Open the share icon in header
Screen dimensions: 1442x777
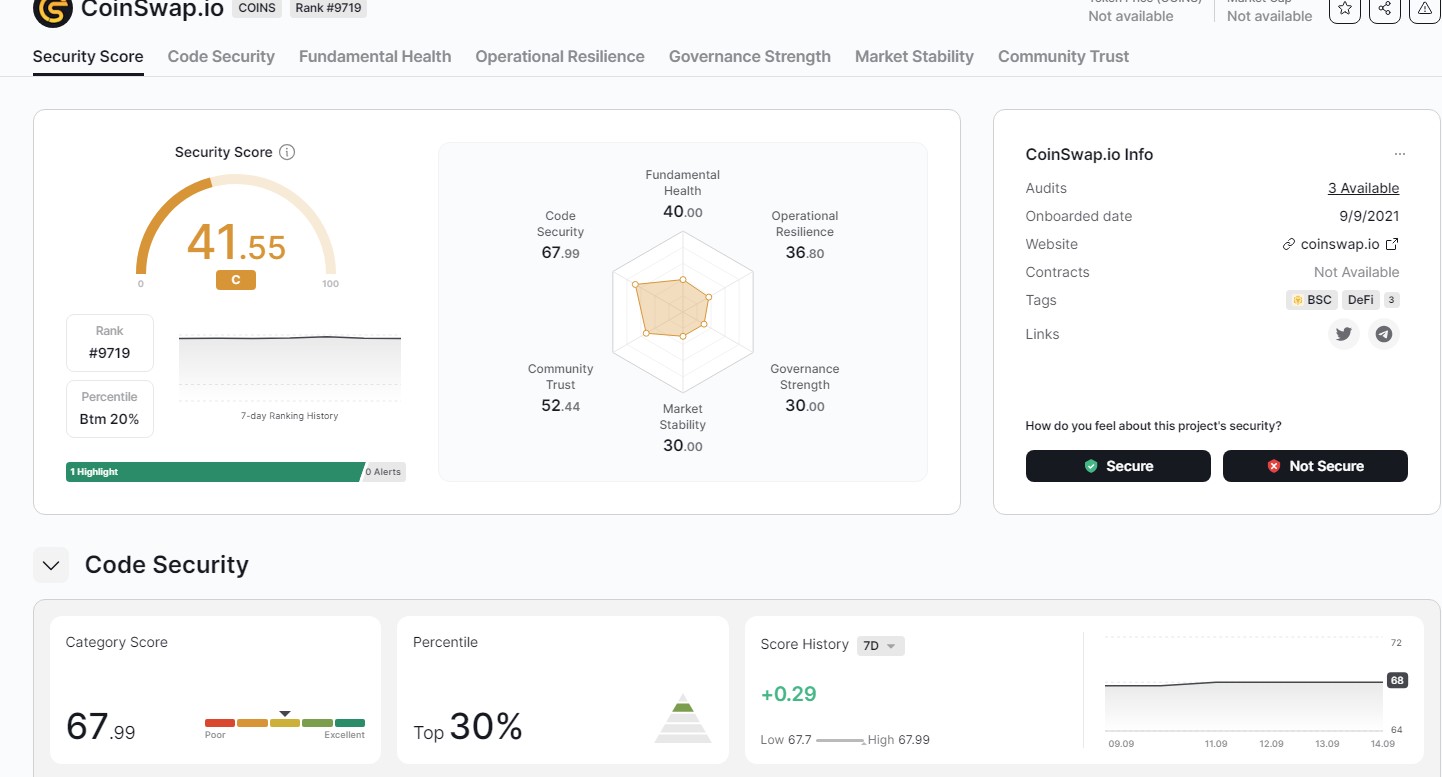(x=1384, y=8)
